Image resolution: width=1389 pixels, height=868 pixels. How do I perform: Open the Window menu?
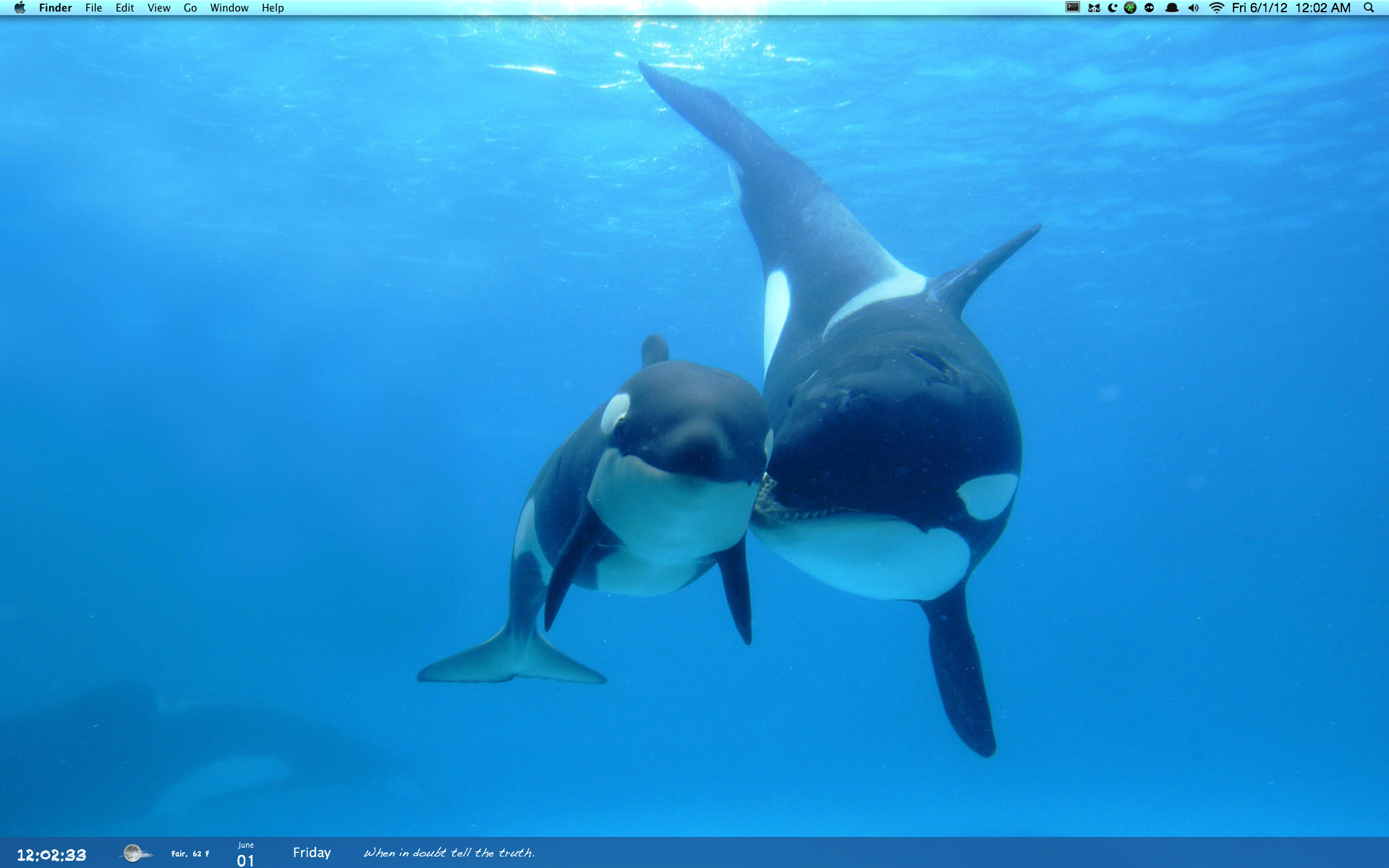[x=229, y=8]
